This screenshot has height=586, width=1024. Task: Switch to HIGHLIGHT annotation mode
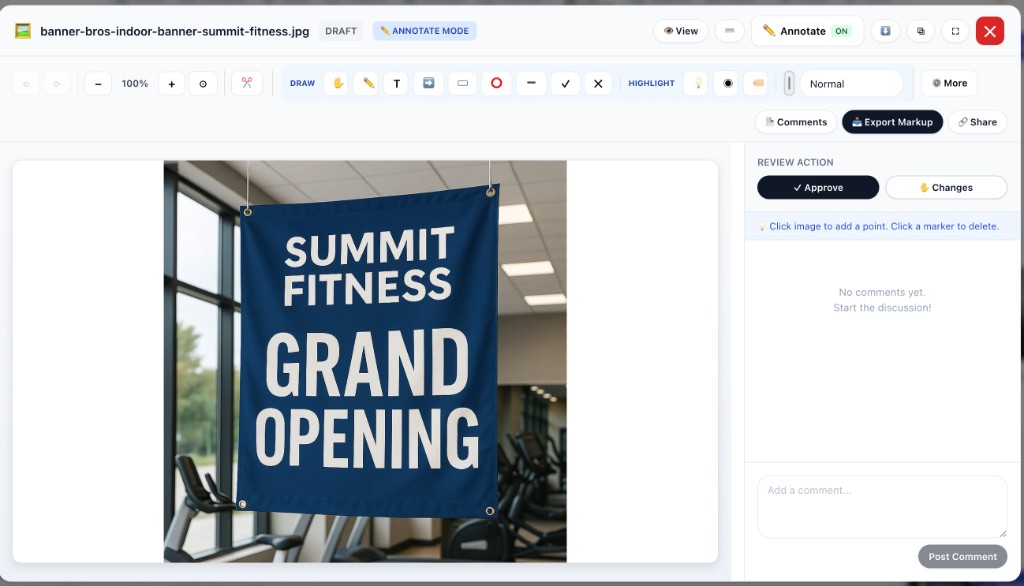pos(651,83)
